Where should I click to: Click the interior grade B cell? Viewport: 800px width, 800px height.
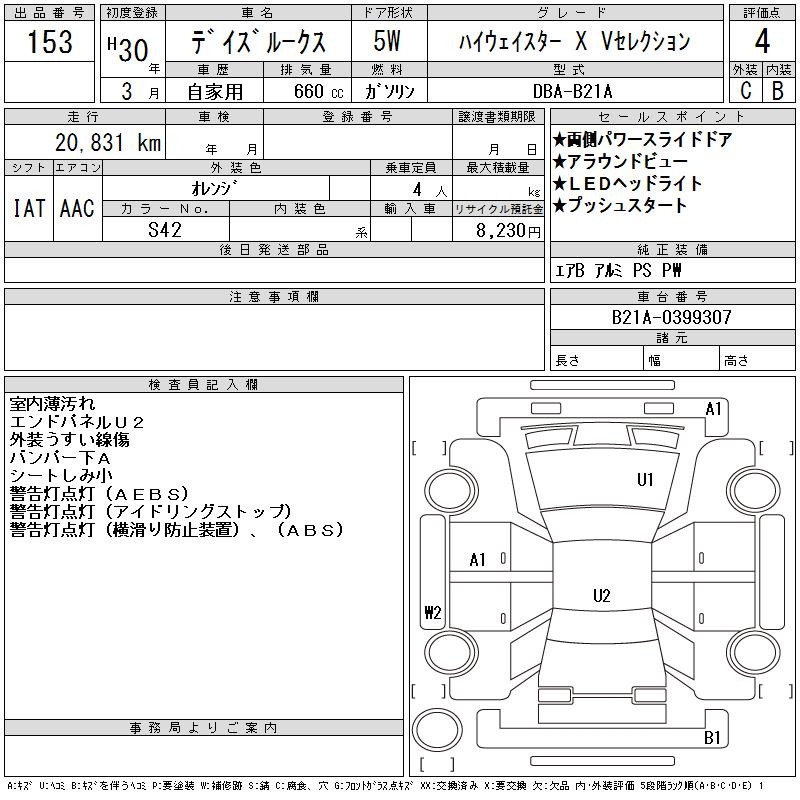click(x=777, y=90)
